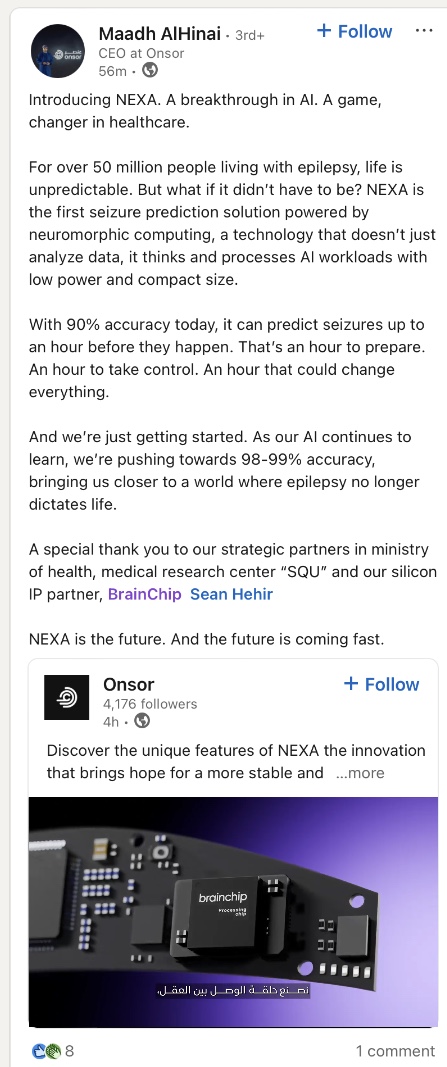Click the plus icon on Maadh's Follow
Screen dimensions: 447x1067
click(325, 31)
